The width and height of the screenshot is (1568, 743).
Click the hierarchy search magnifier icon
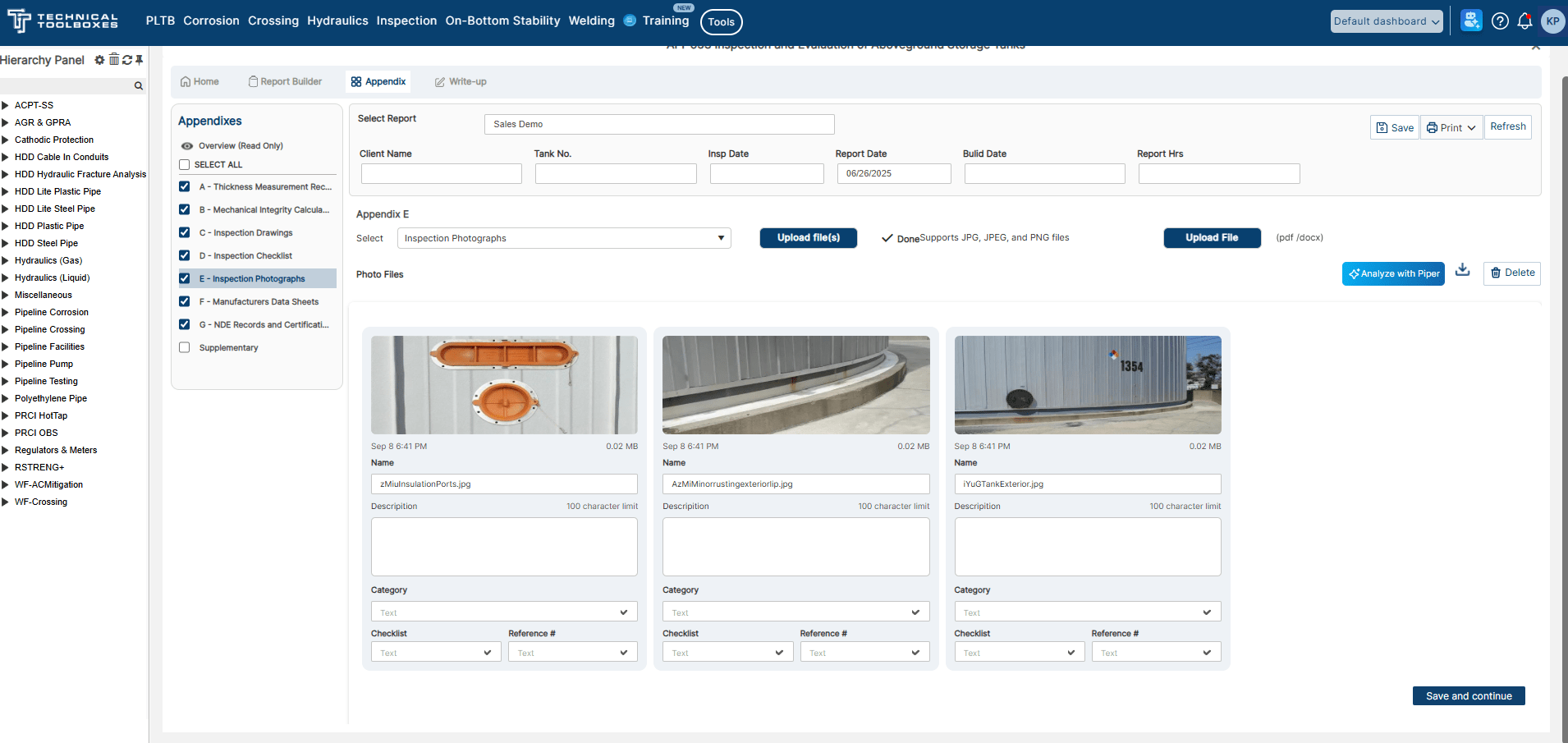(139, 85)
